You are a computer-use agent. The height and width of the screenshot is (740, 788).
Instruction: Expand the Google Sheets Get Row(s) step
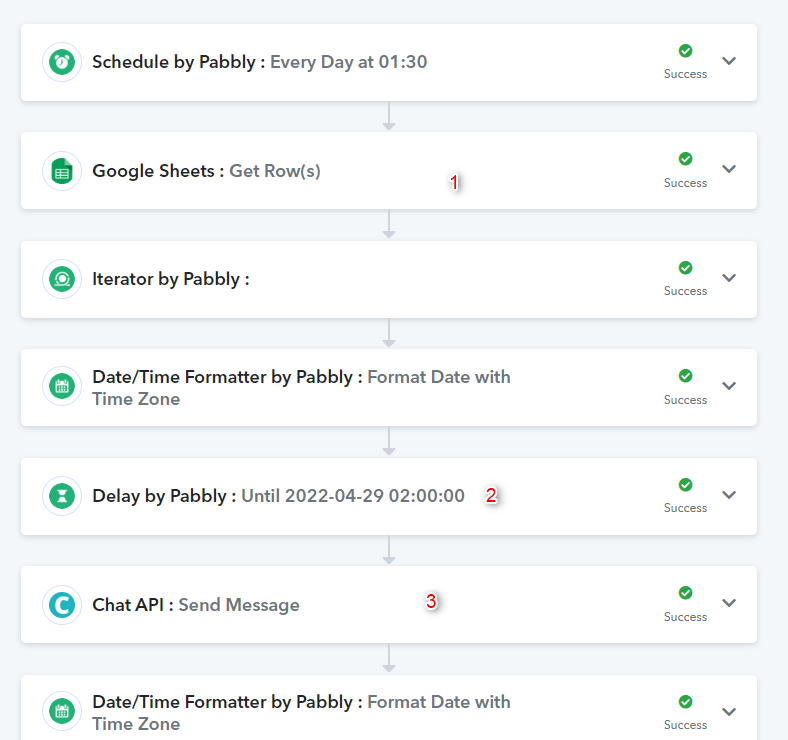pyautogui.click(x=729, y=169)
